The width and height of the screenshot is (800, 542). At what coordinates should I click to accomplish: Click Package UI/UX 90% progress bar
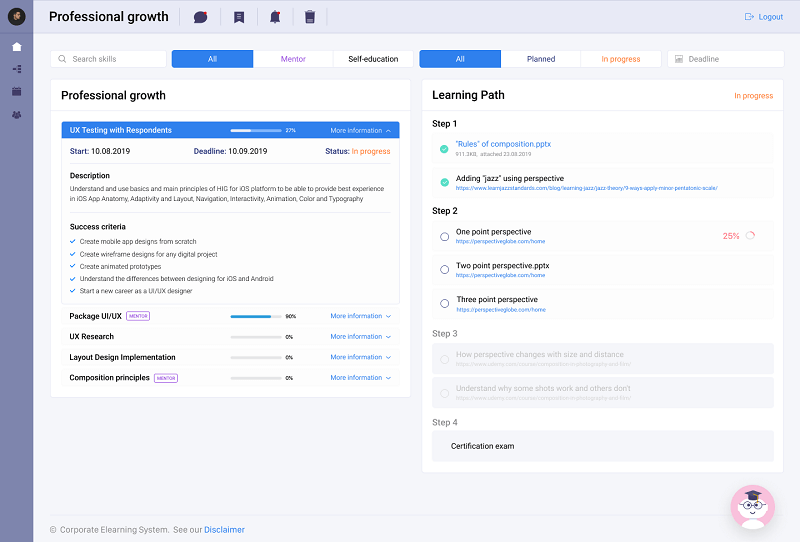(x=256, y=316)
